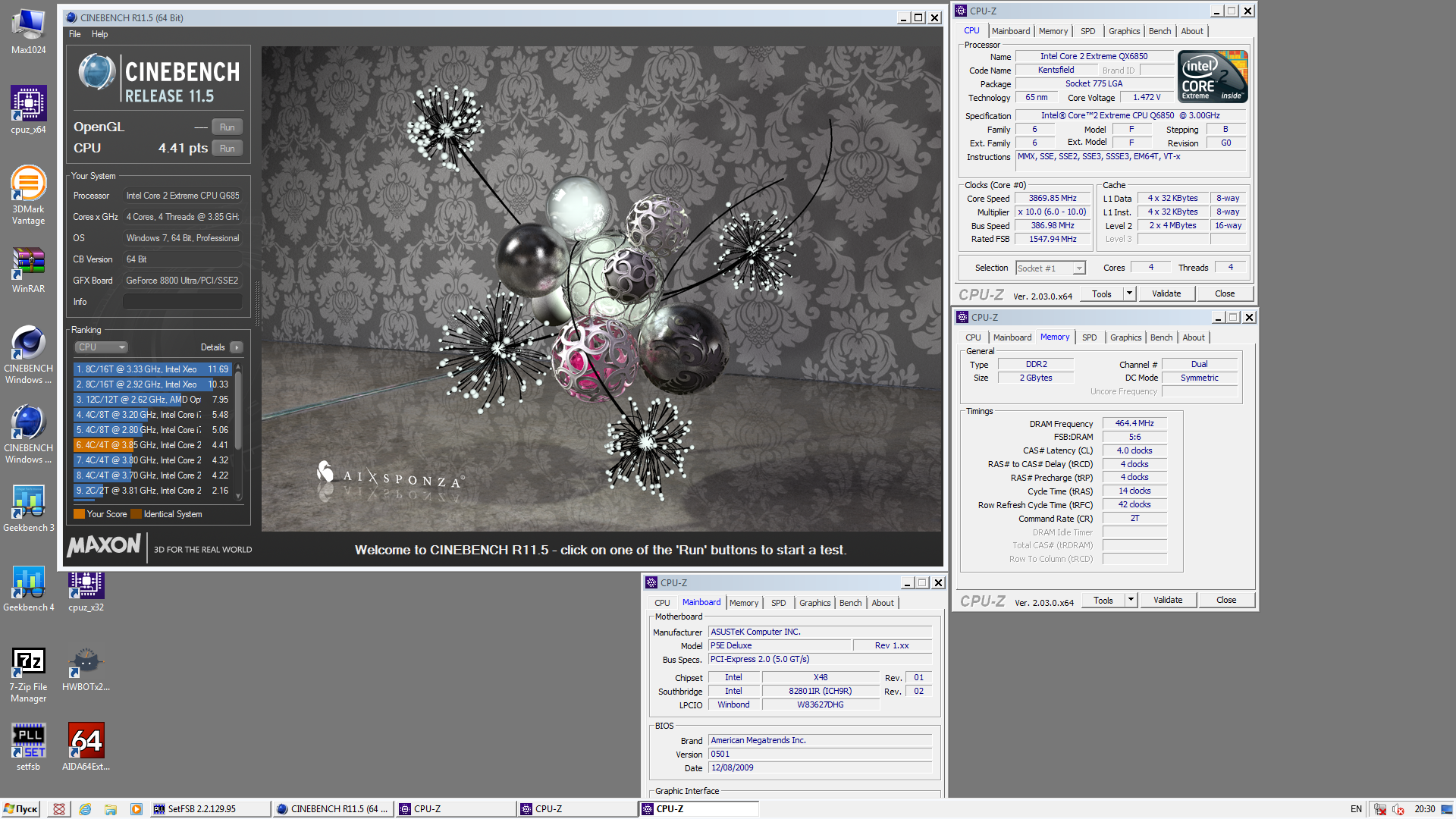Select ranking row 9 2C/2T 3.81 GHz
The height and width of the screenshot is (819, 1456).
click(x=152, y=491)
